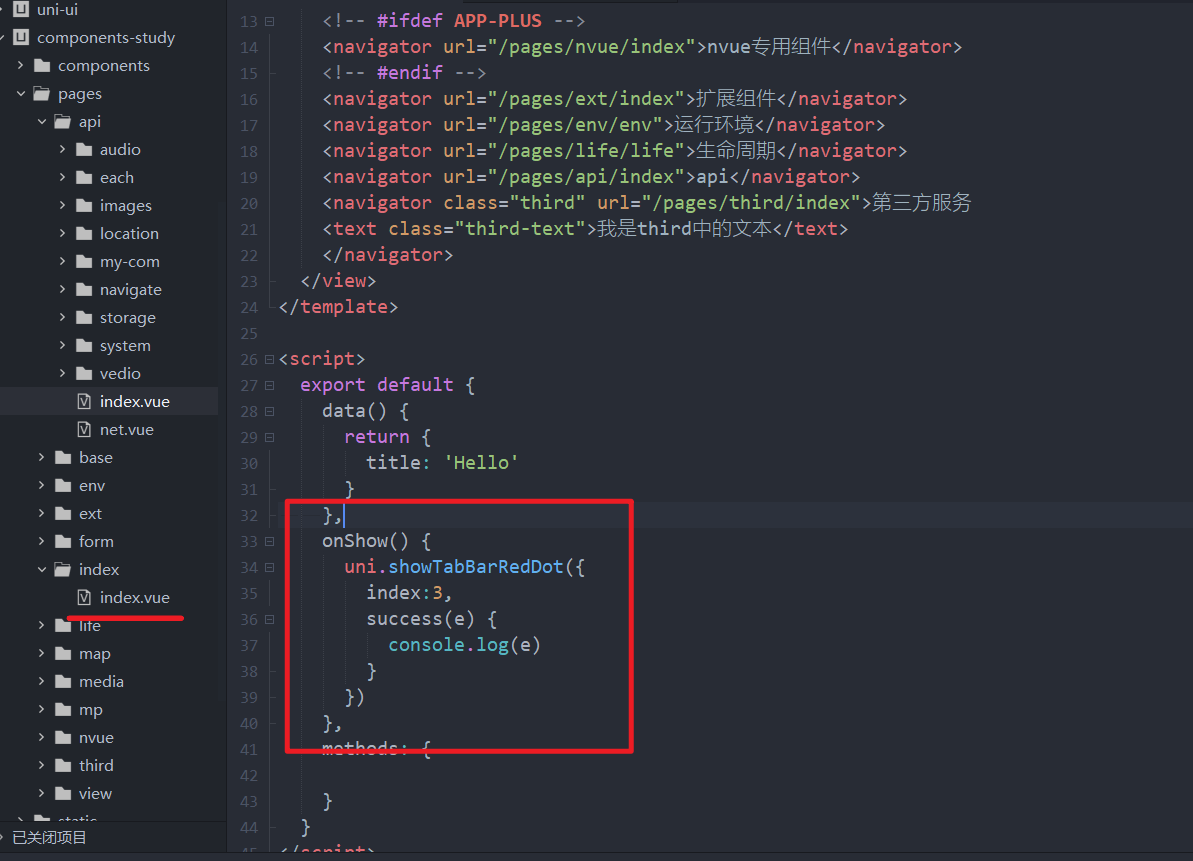
Task: Fold the ifdef comment at line 13
Action: tap(269, 21)
